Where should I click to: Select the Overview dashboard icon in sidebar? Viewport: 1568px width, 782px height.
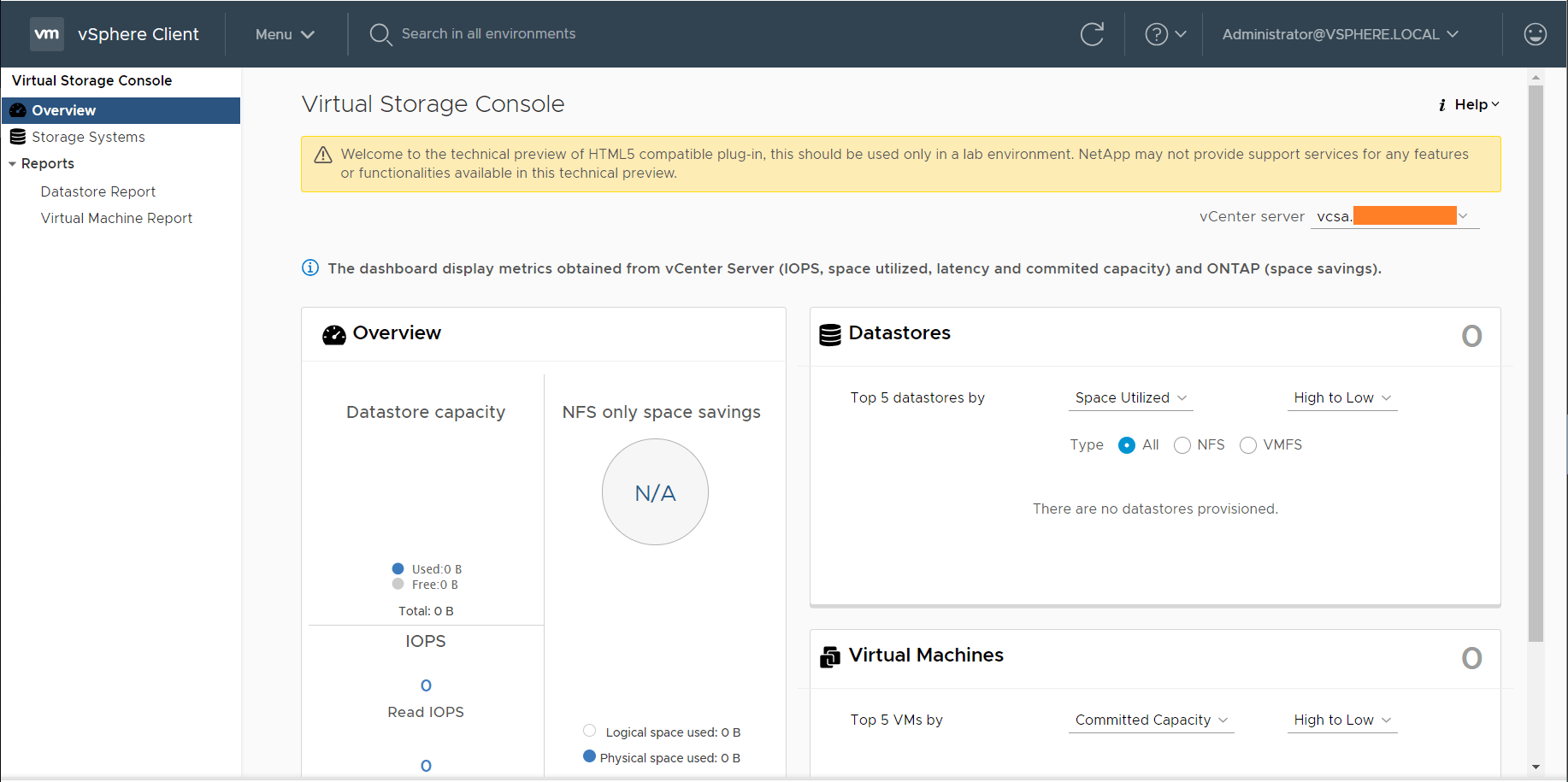17,109
